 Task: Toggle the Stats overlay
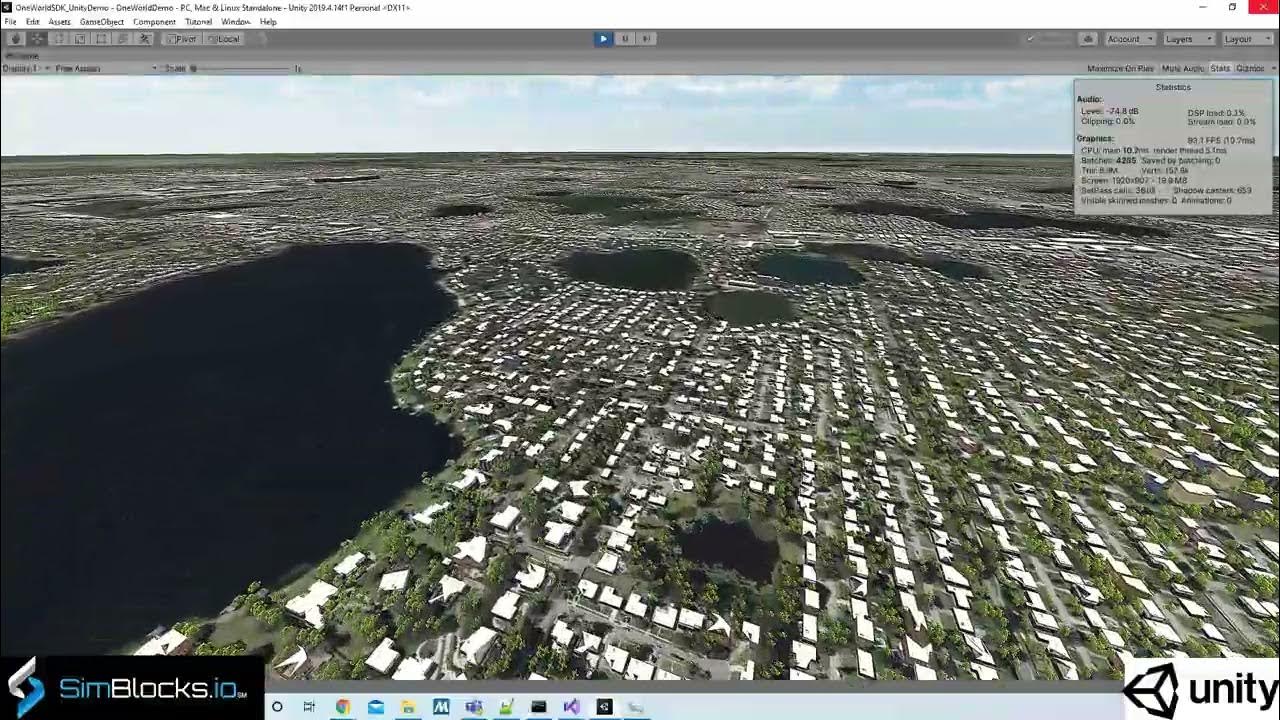pos(1220,68)
